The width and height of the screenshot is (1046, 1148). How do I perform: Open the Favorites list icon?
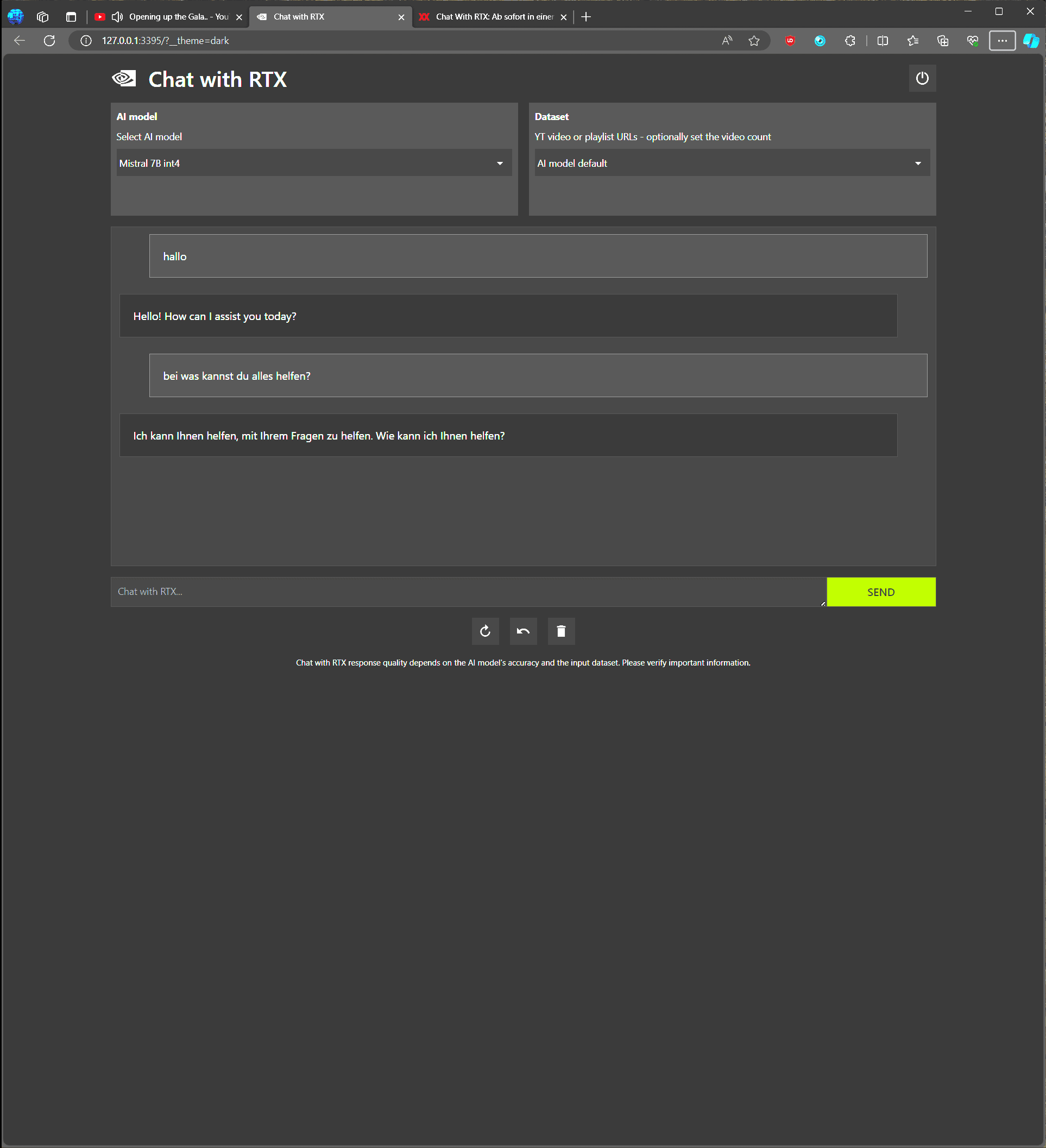click(x=913, y=40)
